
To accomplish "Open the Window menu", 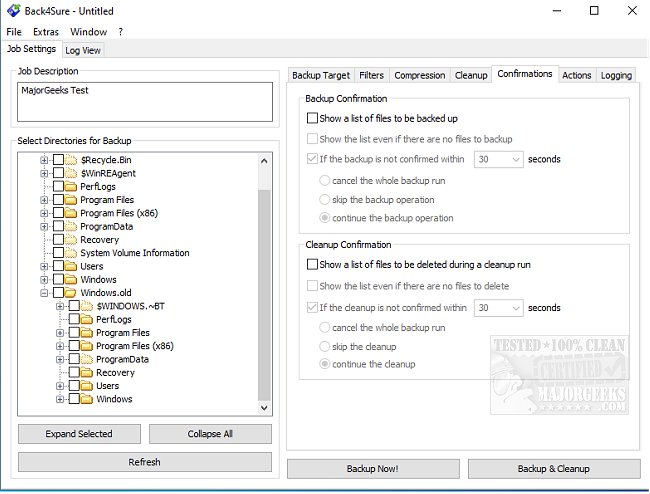I will [88, 32].
